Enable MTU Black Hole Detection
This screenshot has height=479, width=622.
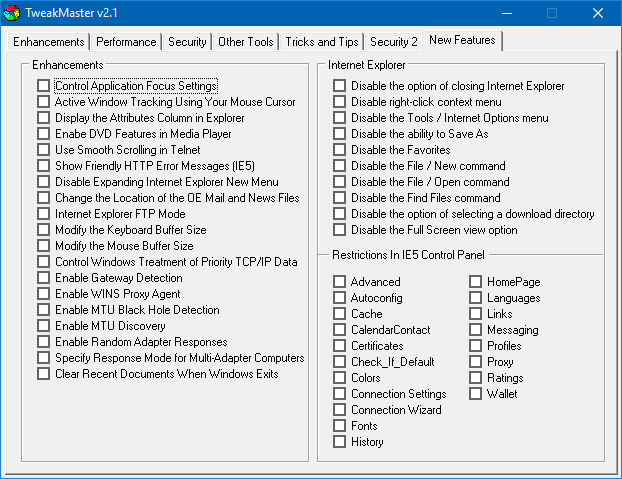pos(43,310)
